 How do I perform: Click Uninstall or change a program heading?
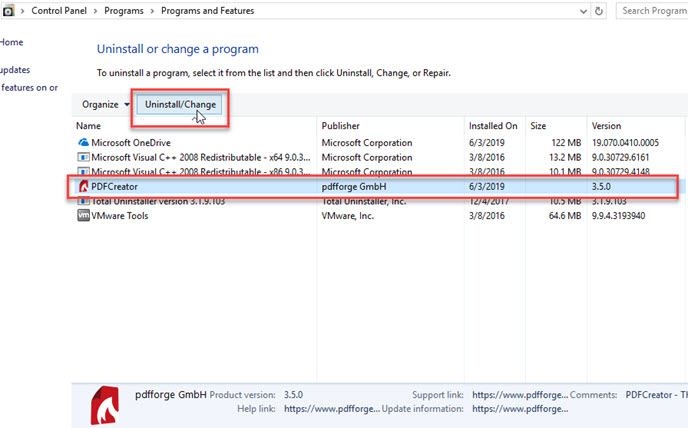178,49
